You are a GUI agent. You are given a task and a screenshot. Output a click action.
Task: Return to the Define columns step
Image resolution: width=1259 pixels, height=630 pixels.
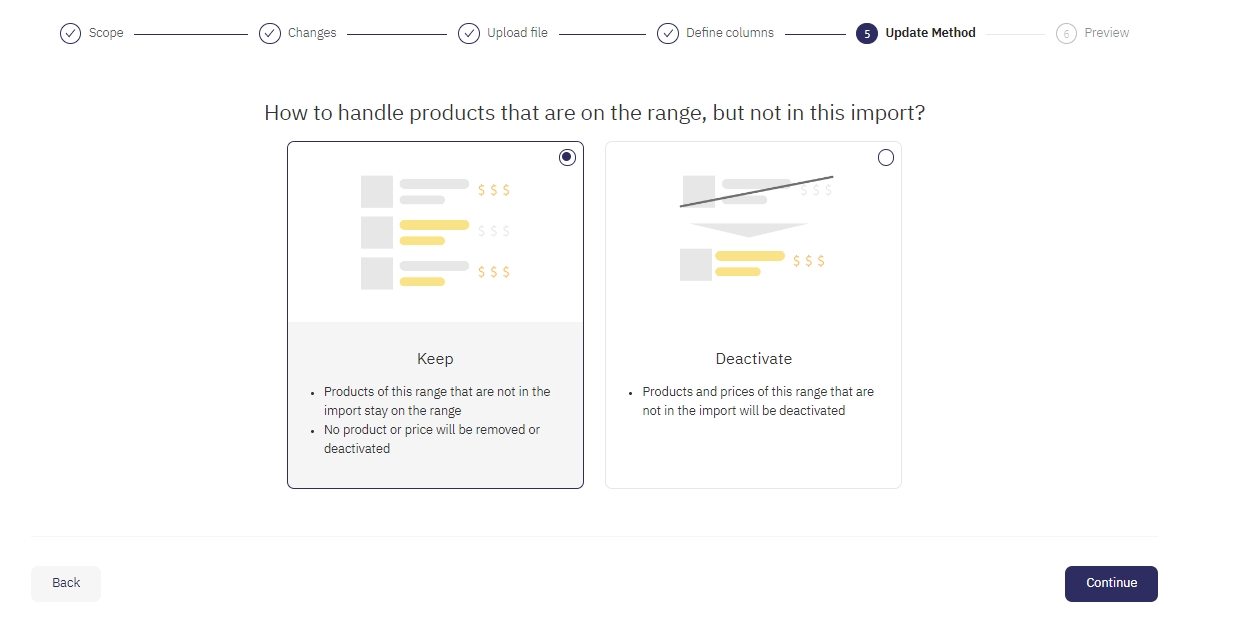(x=729, y=33)
